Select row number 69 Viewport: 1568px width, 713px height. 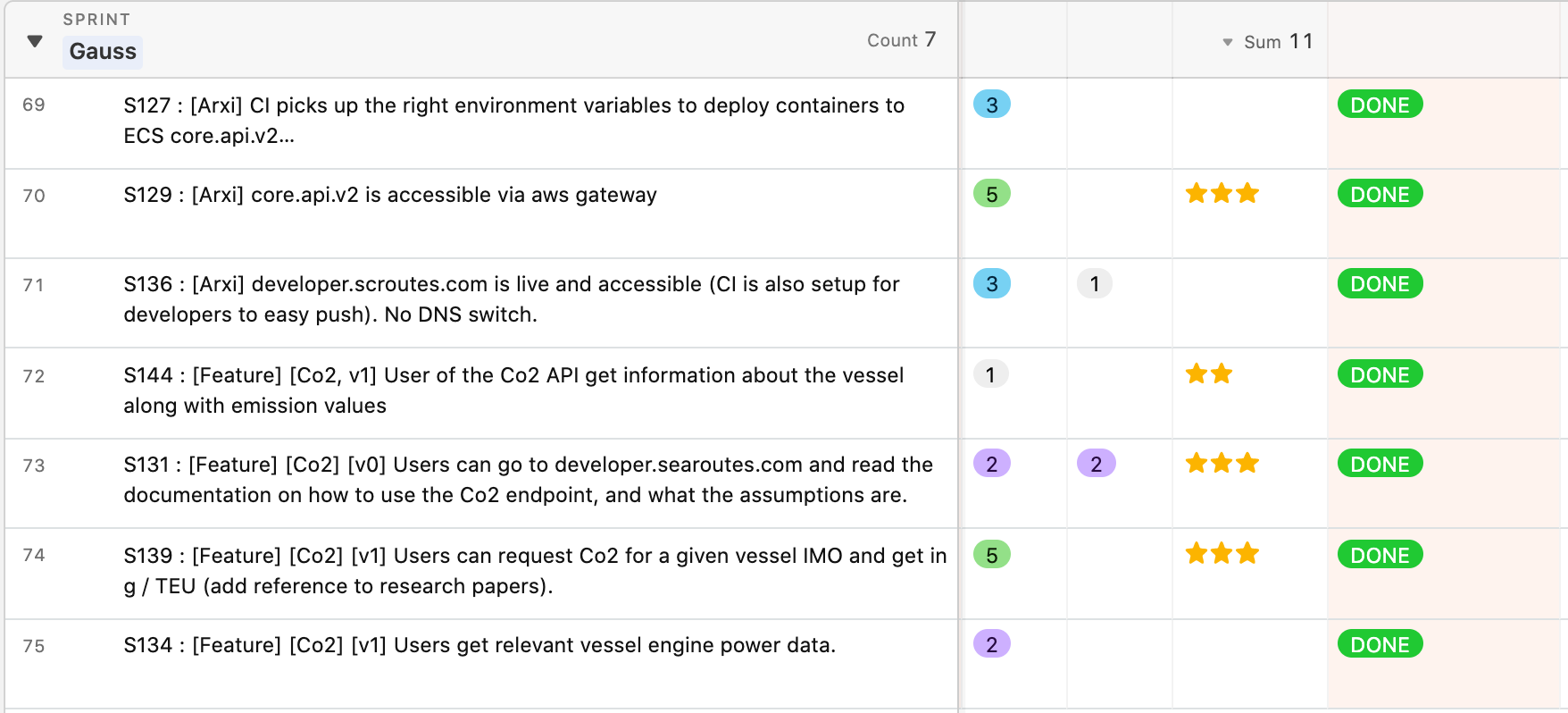click(34, 105)
